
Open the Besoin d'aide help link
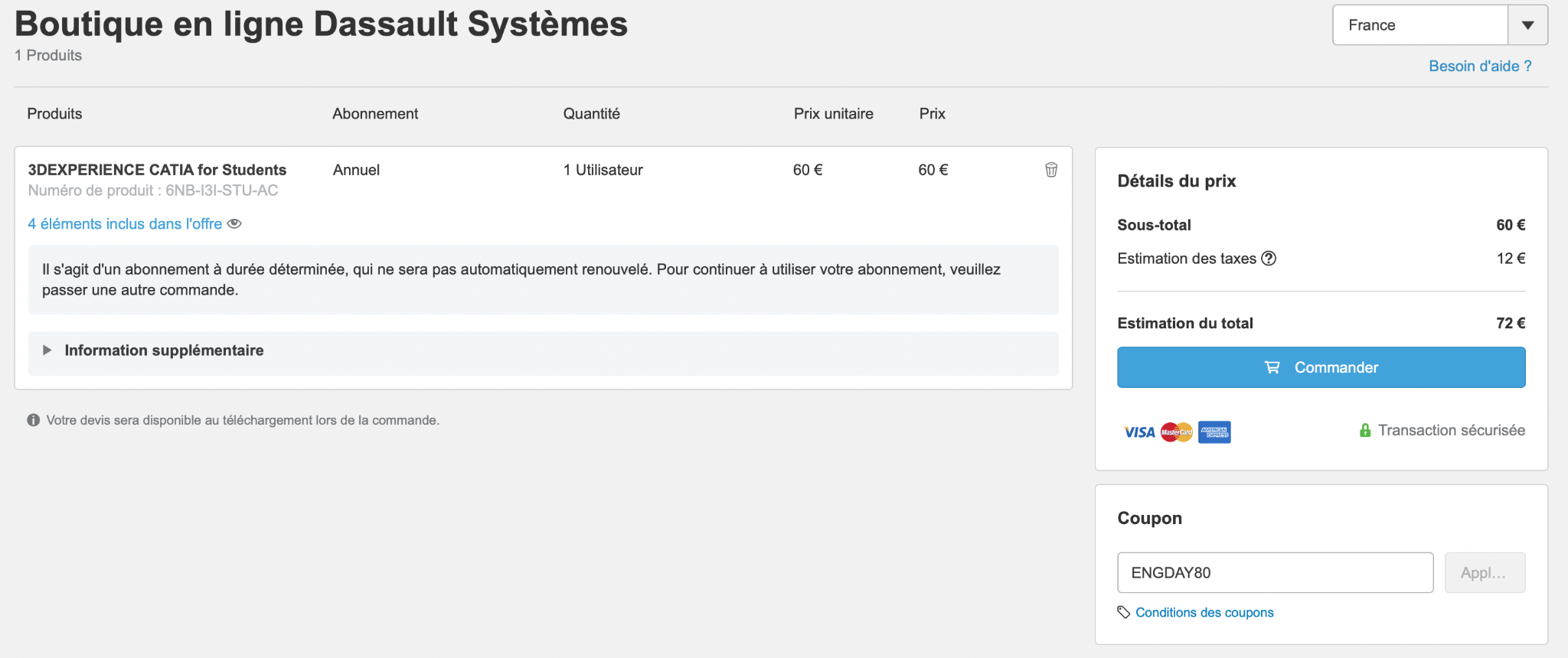pyautogui.click(x=1479, y=66)
